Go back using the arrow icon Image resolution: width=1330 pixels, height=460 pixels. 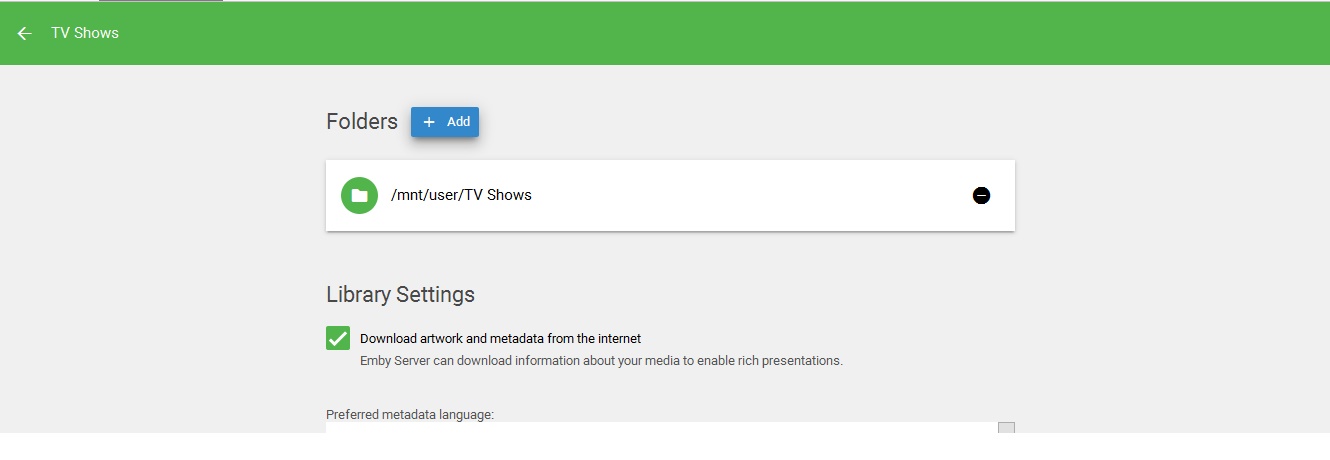[25, 33]
